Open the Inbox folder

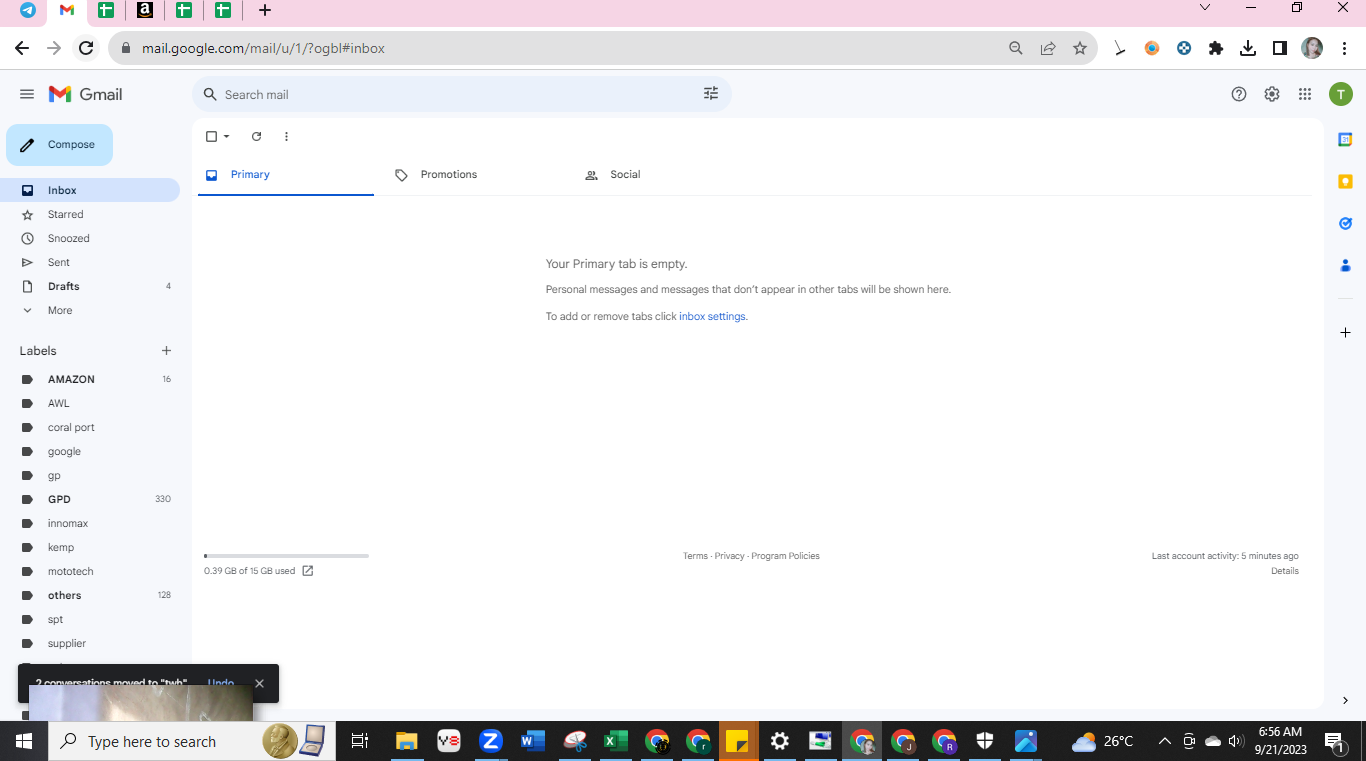click(90, 190)
